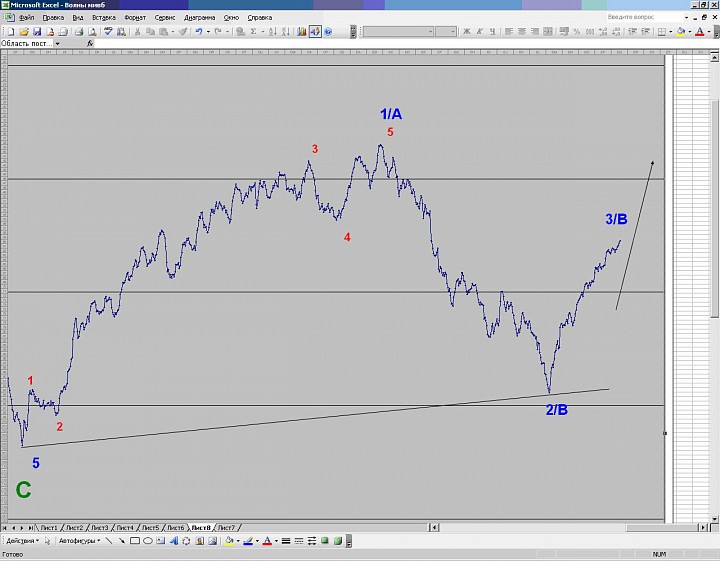Choose Line Style in the drawing toolbar
Image resolution: width=720 pixels, height=561 pixels.
pyautogui.click(x=286, y=541)
